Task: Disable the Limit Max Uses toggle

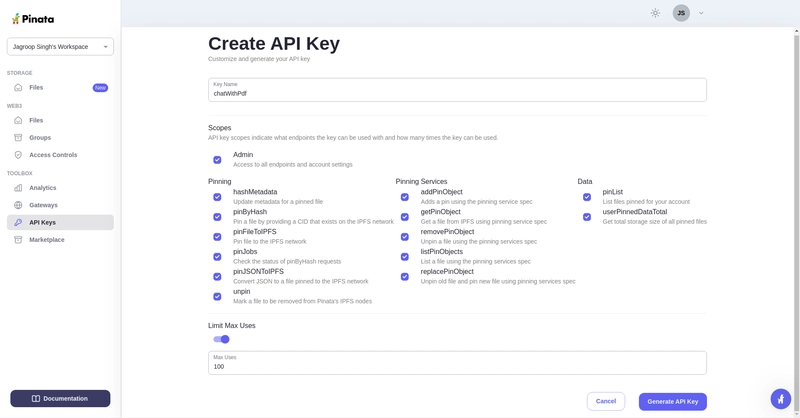Action: (x=221, y=339)
